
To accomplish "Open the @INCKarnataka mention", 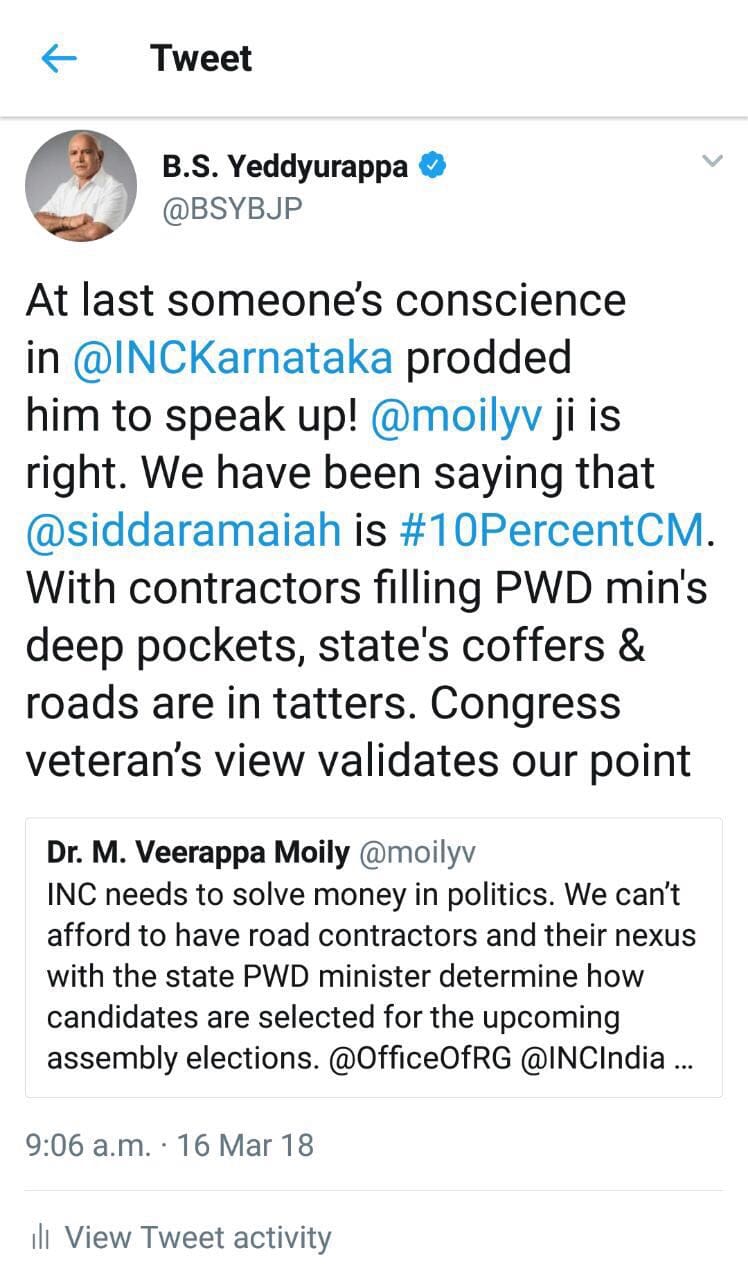I will pyautogui.click(x=233, y=357).
